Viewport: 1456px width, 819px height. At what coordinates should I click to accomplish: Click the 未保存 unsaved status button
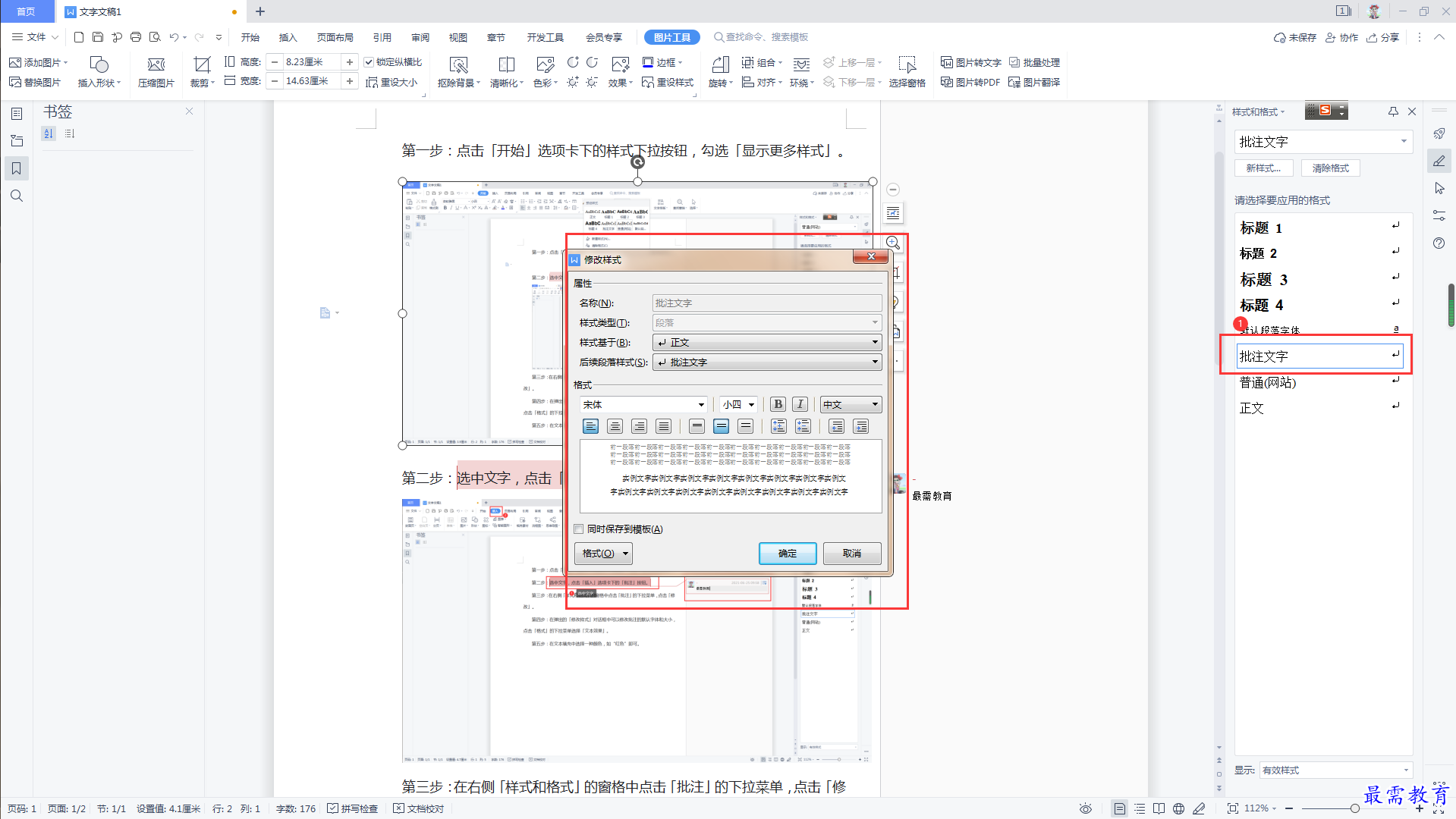pos(1295,37)
